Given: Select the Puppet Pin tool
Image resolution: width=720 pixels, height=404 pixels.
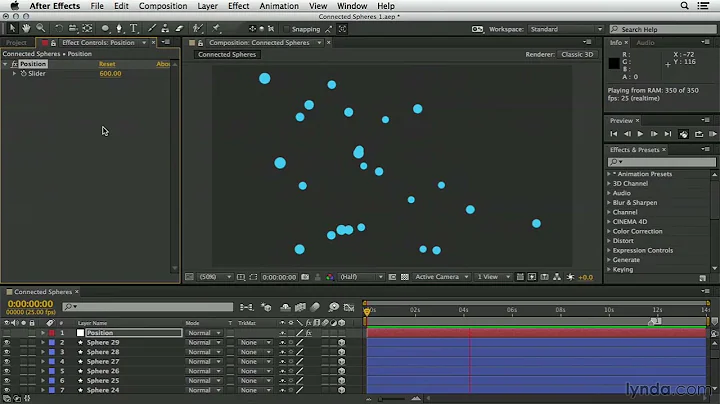Looking at the screenshot, I should pyautogui.click(x=216, y=28).
